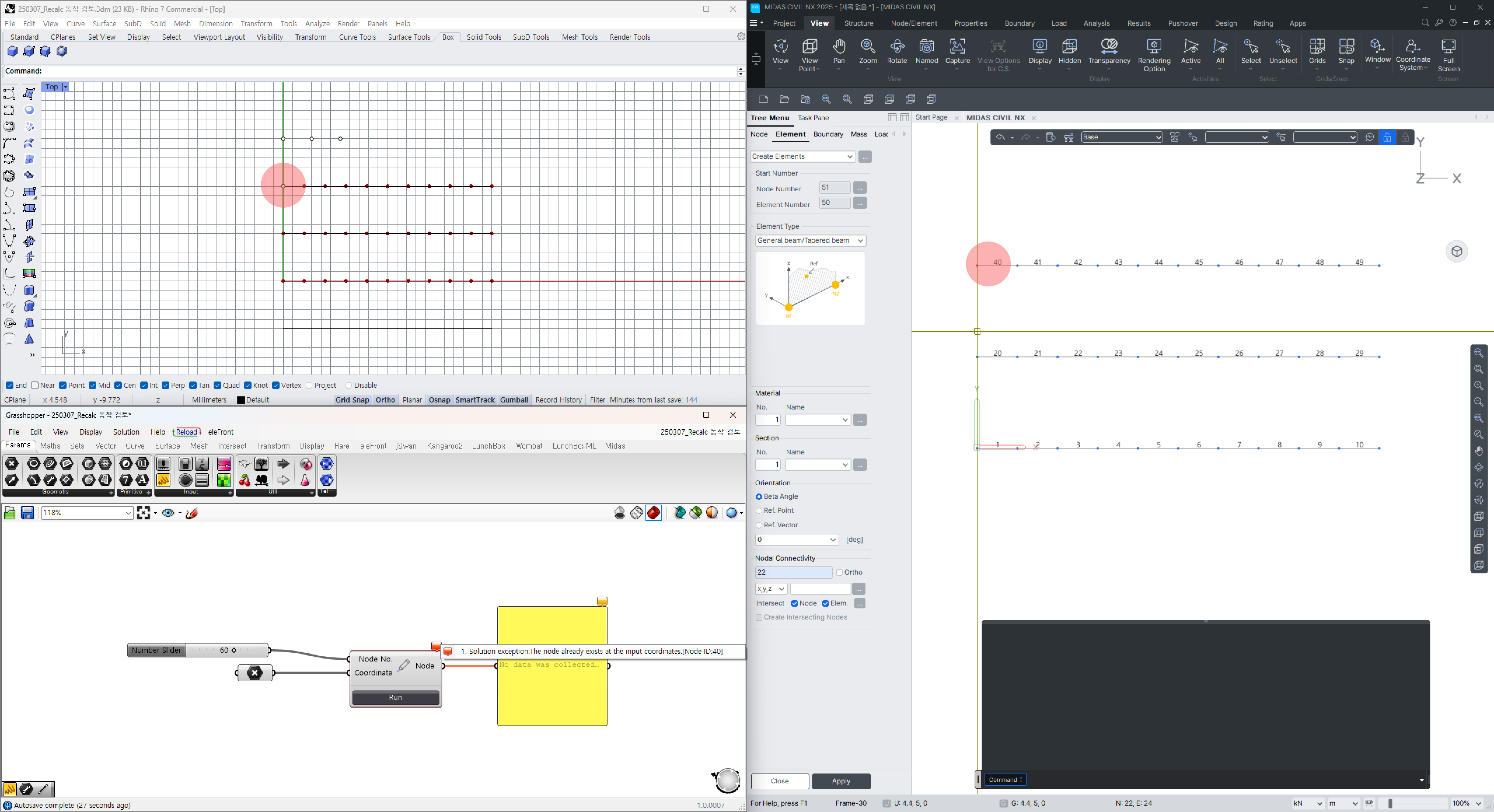Image resolution: width=1494 pixels, height=812 pixels.
Task: Open the Section Name dropdown
Action: [818, 465]
